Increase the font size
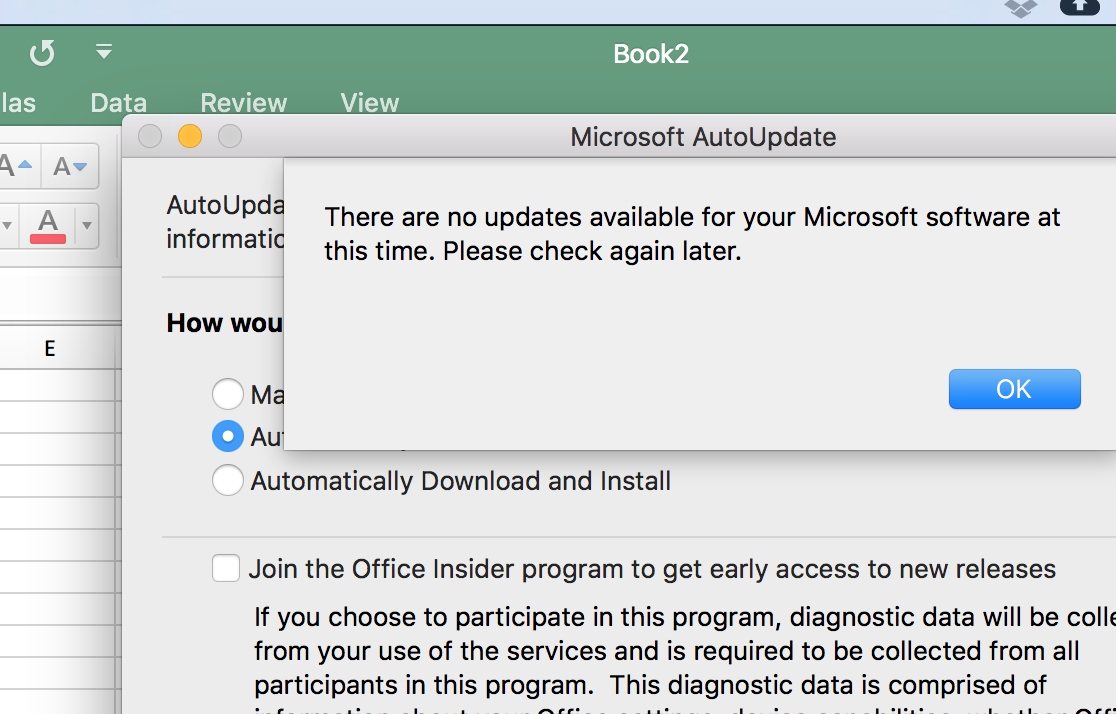 click(x=17, y=166)
